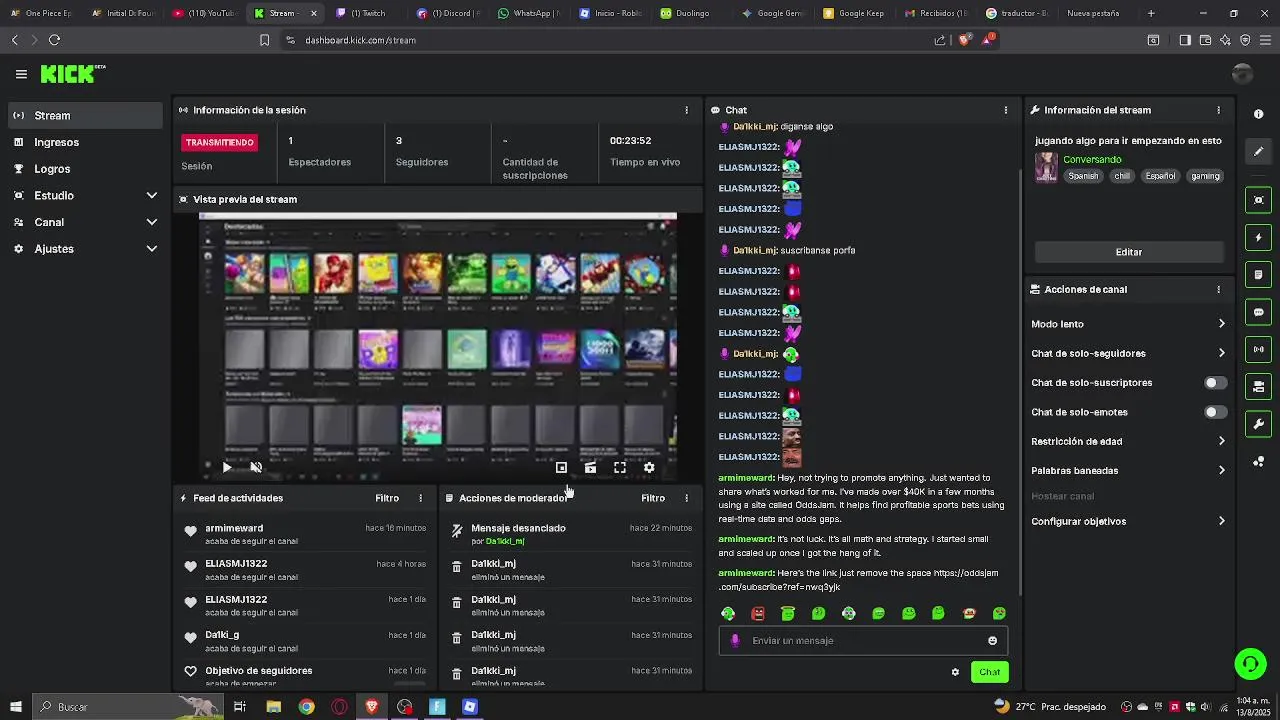Reload the page in the browser

click(x=54, y=40)
